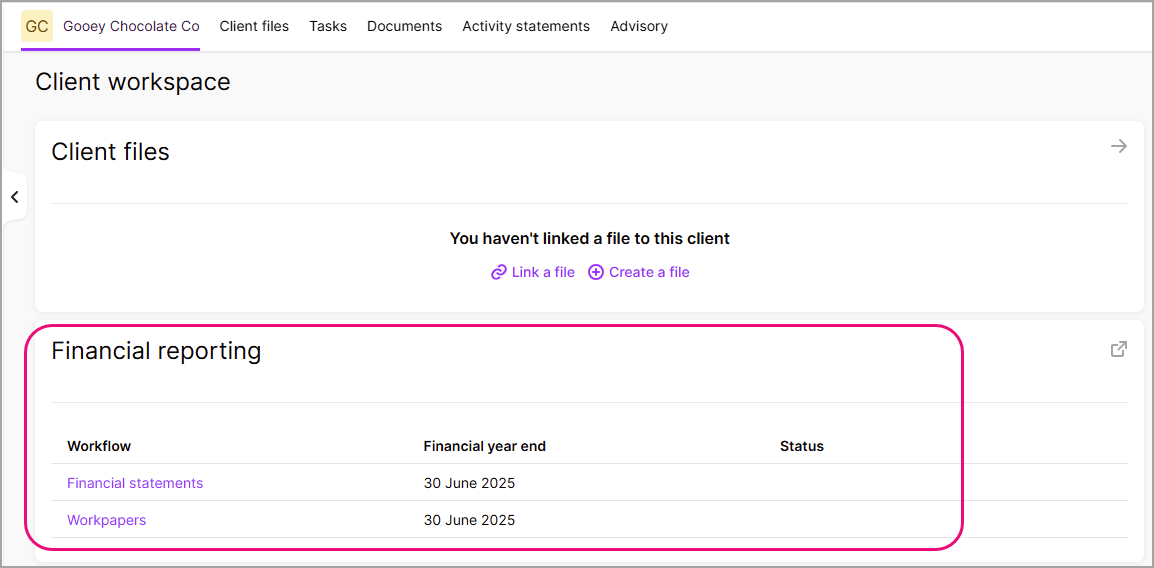Open the Client files panel arrow icon
This screenshot has width=1154, height=568.
click(1119, 146)
